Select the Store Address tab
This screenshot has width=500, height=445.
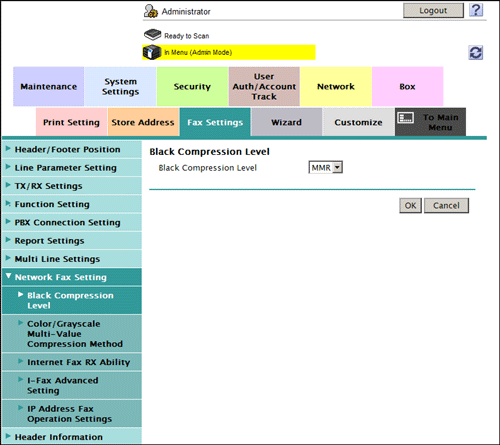click(143, 122)
